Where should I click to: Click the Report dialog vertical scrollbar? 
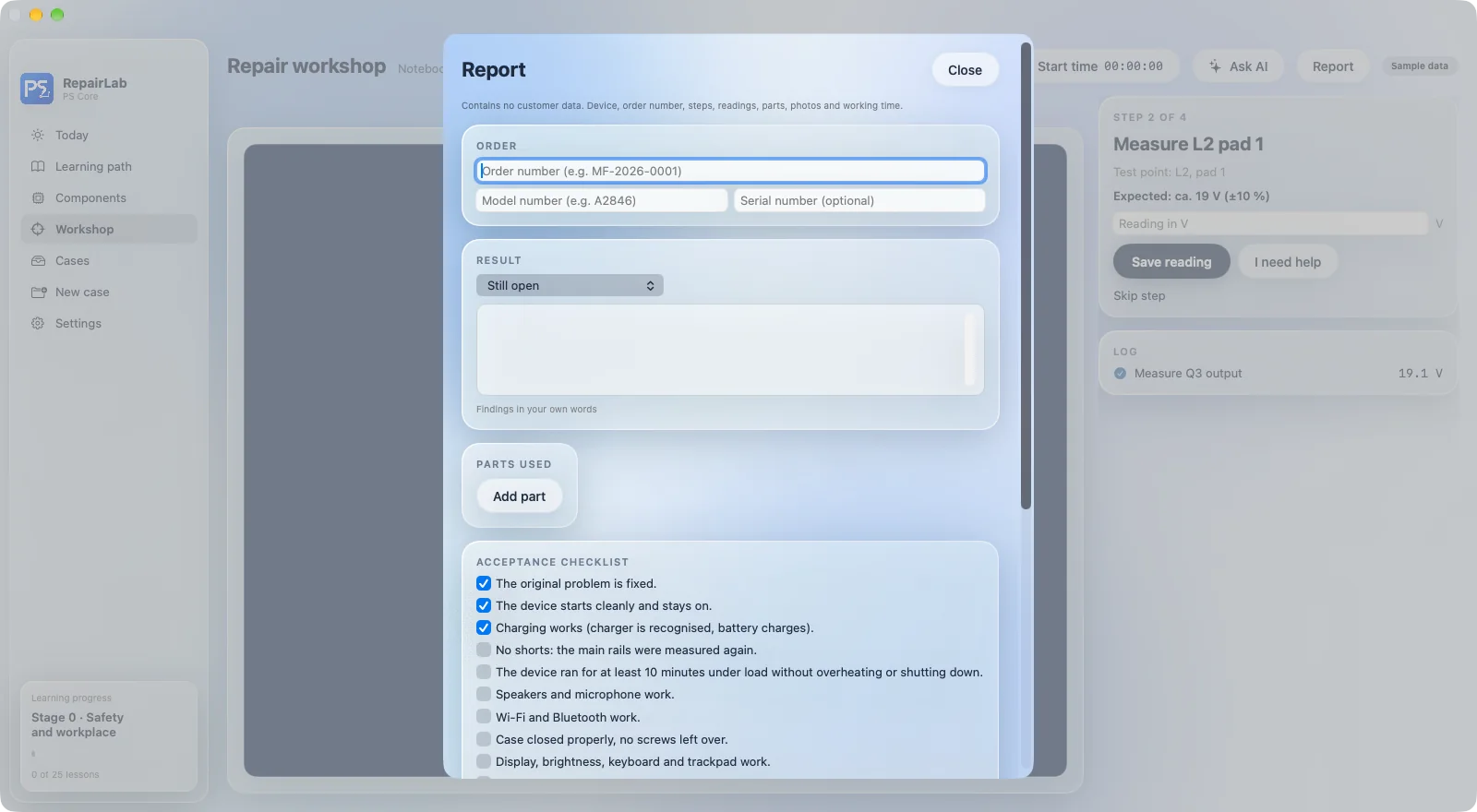tap(1026, 275)
